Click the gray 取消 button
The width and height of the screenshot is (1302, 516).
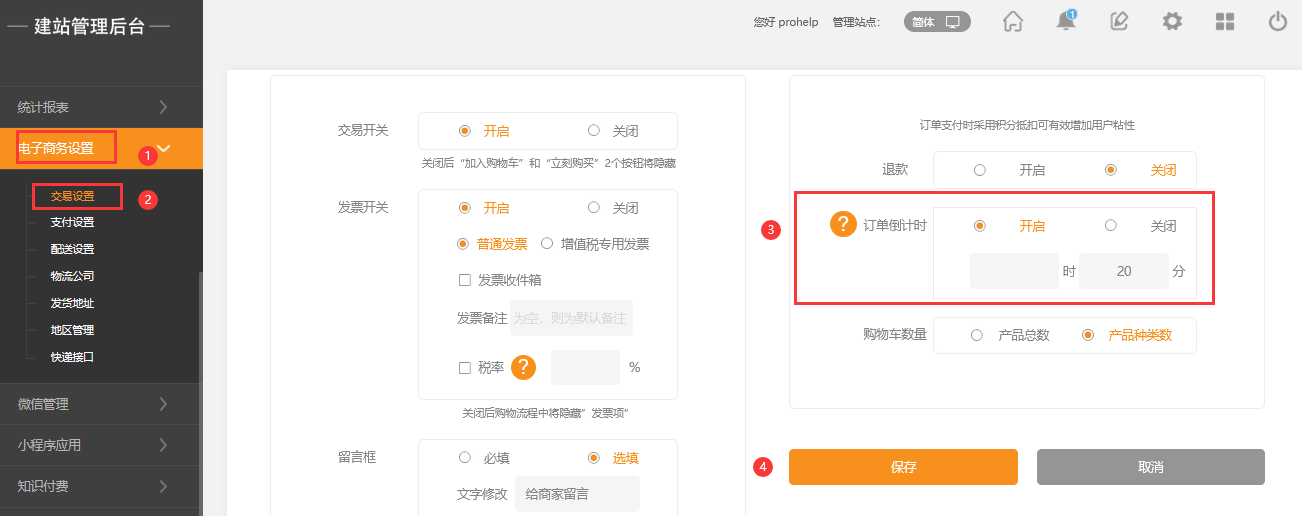click(1151, 467)
